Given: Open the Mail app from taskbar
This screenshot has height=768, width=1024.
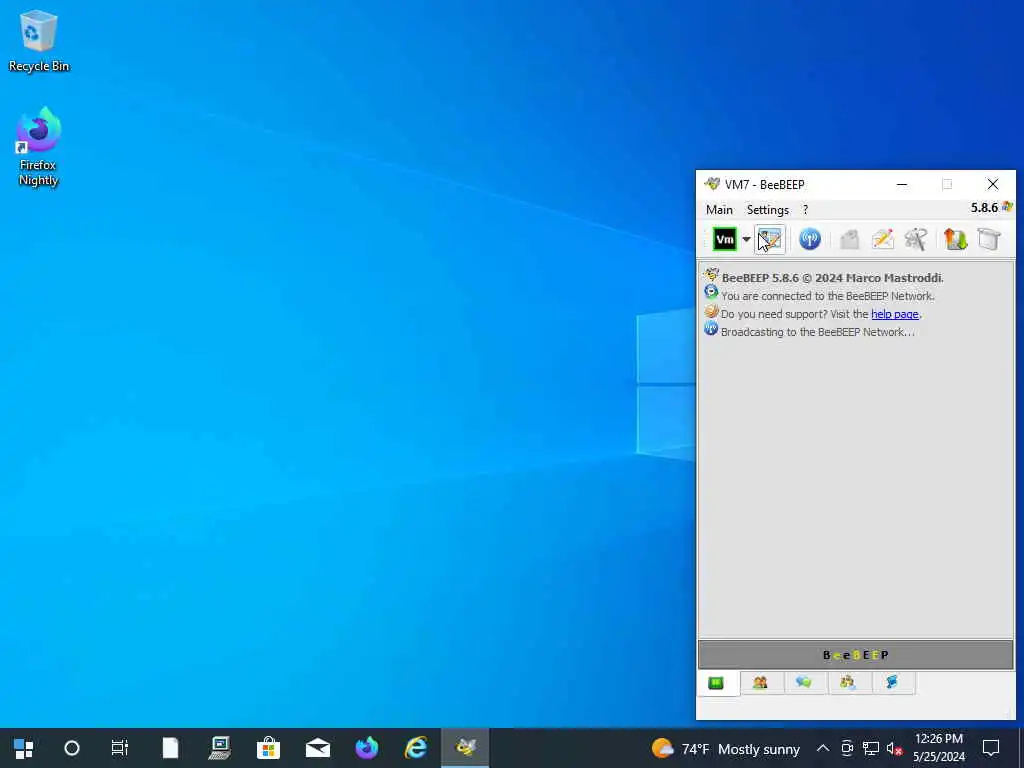Looking at the screenshot, I should (317, 748).
